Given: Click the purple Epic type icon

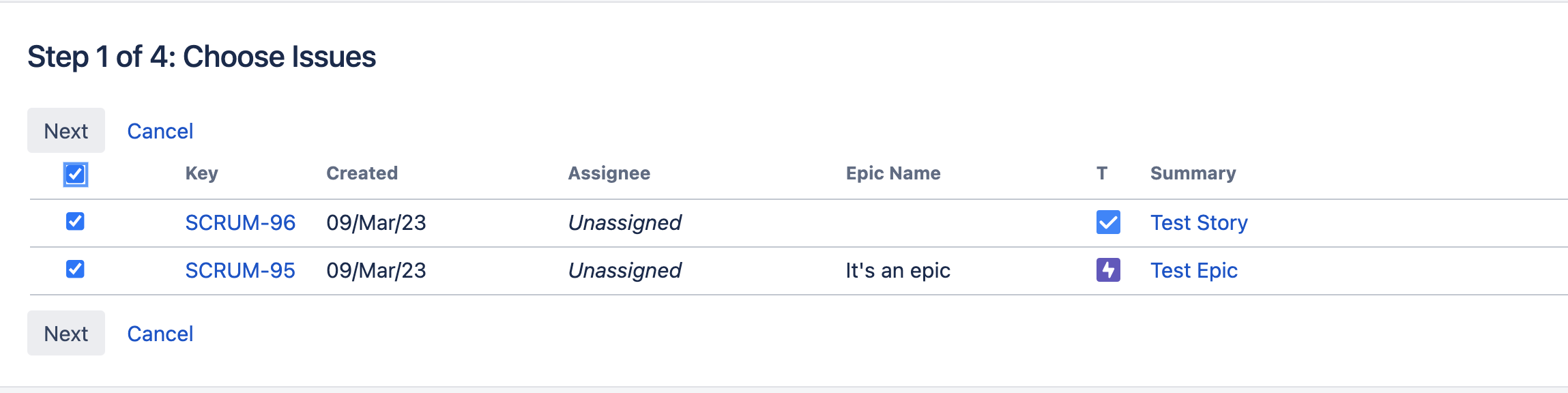Looking at the screenshot, I should point(1108,270).
